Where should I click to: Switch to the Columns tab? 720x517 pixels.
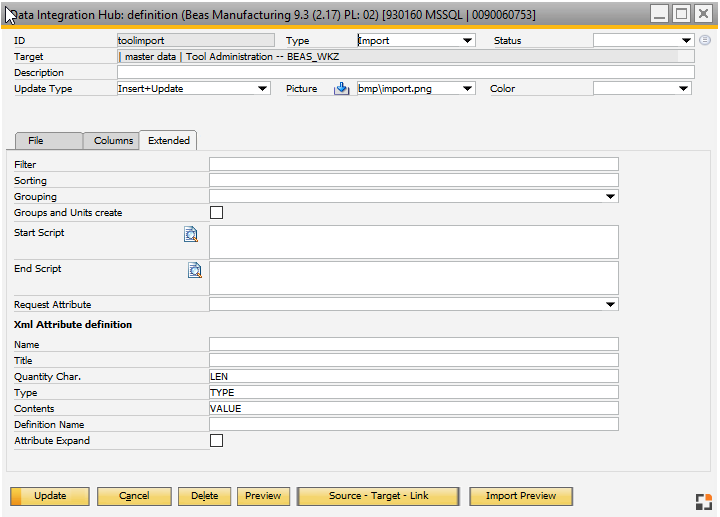(x=113, y=141)
